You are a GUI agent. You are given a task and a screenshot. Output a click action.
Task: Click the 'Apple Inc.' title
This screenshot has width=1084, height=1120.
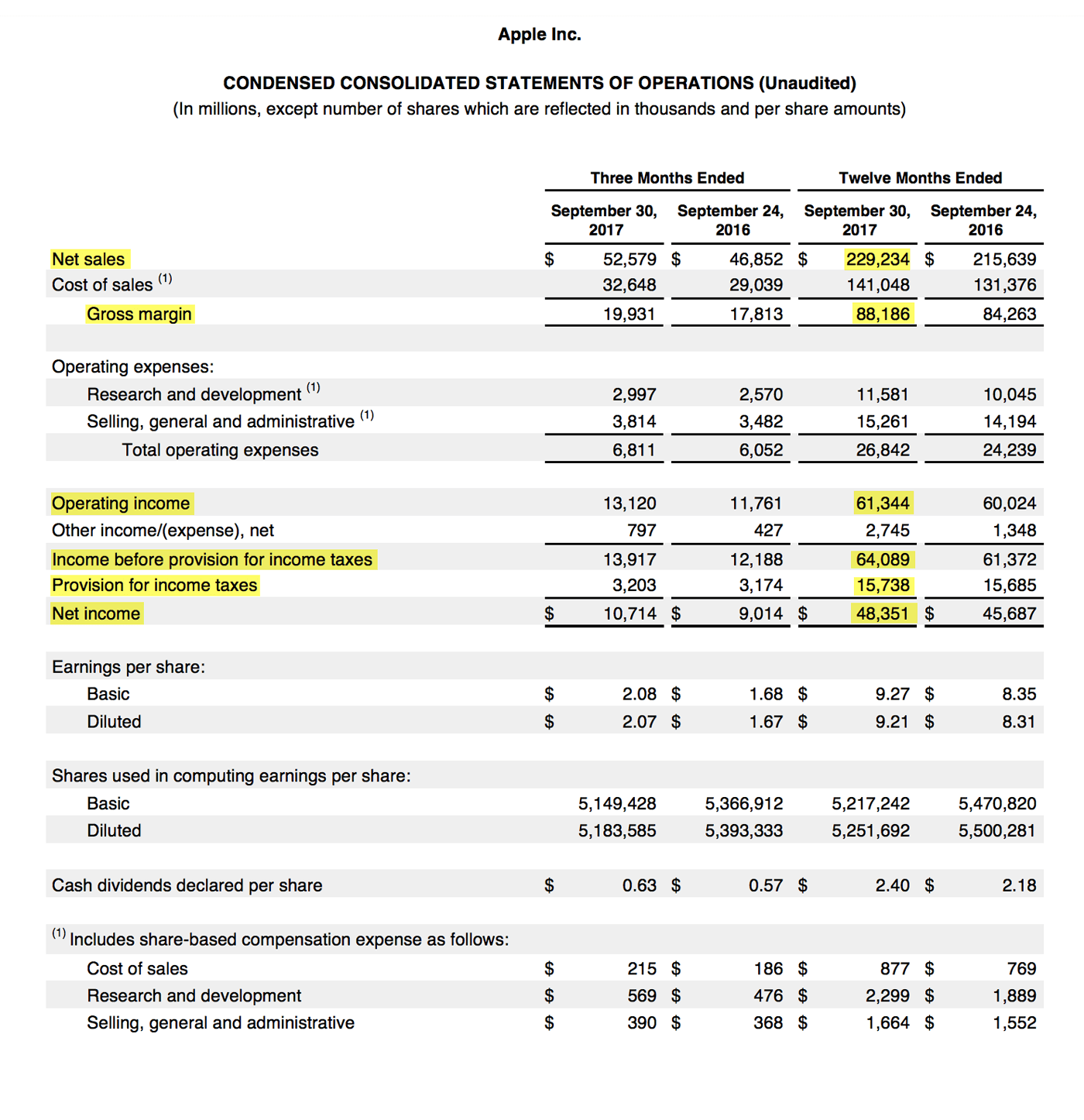pos(539,34)
